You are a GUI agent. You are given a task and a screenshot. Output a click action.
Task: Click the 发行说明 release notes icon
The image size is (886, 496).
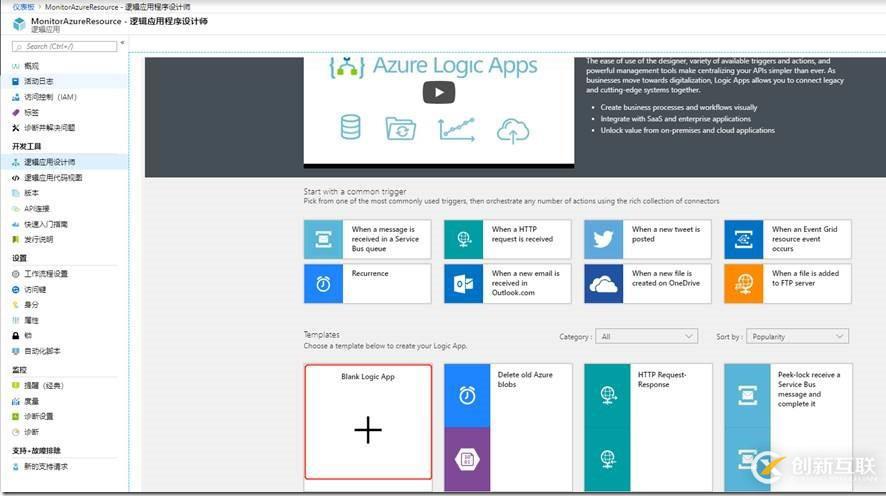[x=15, y=240]
